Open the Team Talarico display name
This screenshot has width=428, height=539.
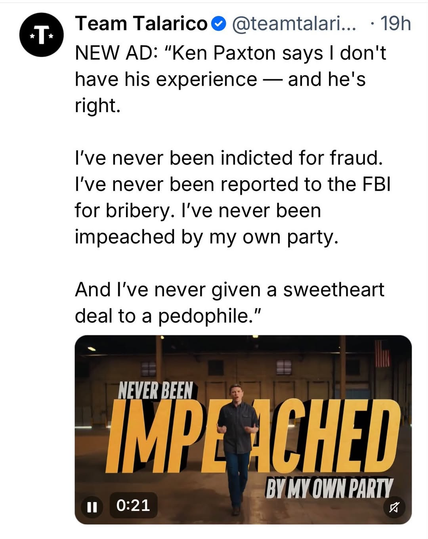(141, 24)
